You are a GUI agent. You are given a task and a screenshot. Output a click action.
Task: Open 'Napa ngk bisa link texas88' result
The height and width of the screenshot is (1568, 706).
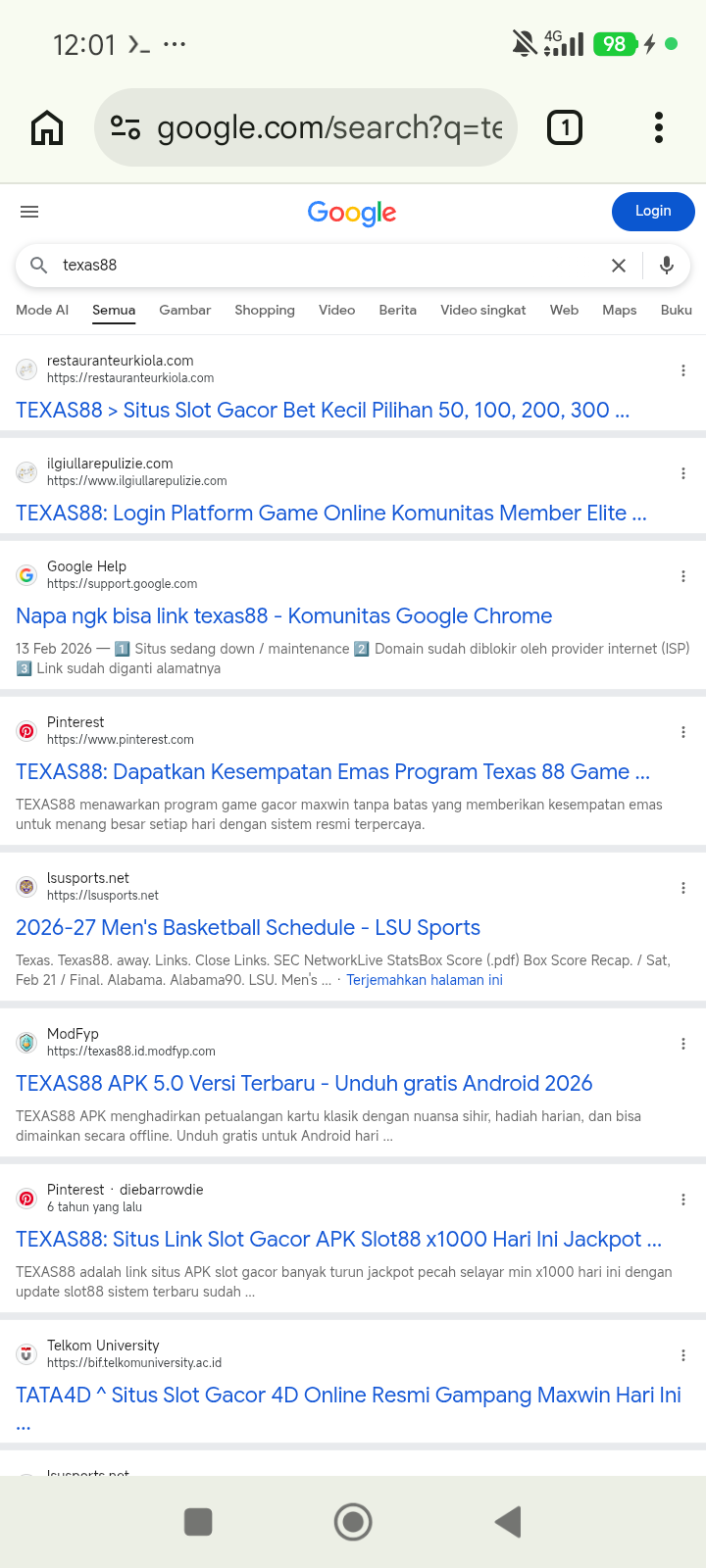coord(284,615)
